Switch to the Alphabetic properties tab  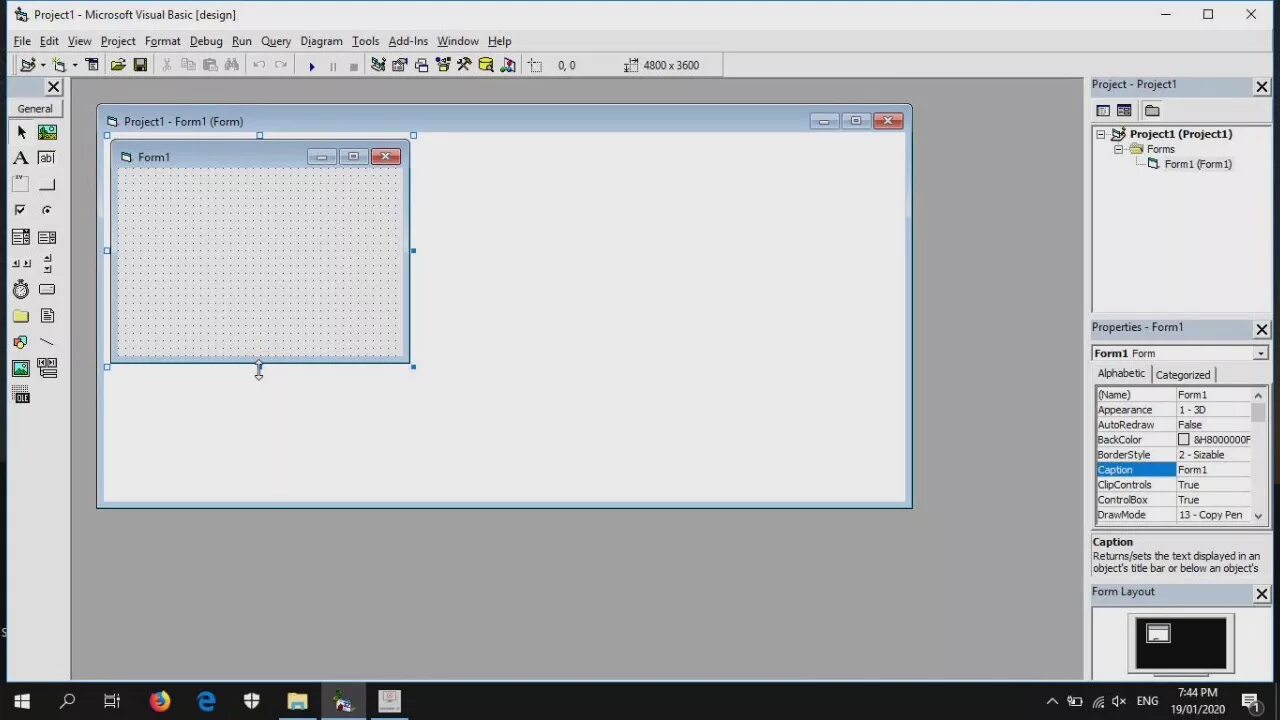[1121, 373]
